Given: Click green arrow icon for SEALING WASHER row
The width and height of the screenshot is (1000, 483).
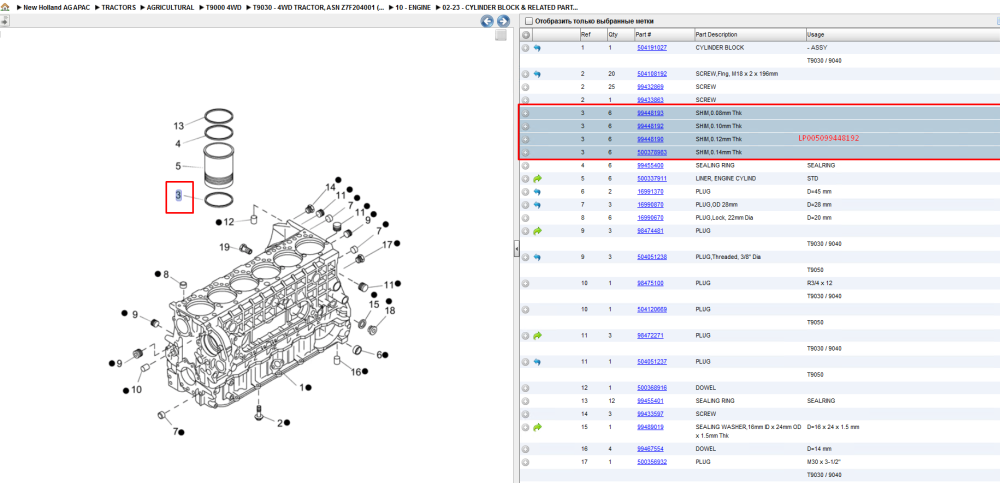Looking at the screenshot, I should tap(537, 427).
